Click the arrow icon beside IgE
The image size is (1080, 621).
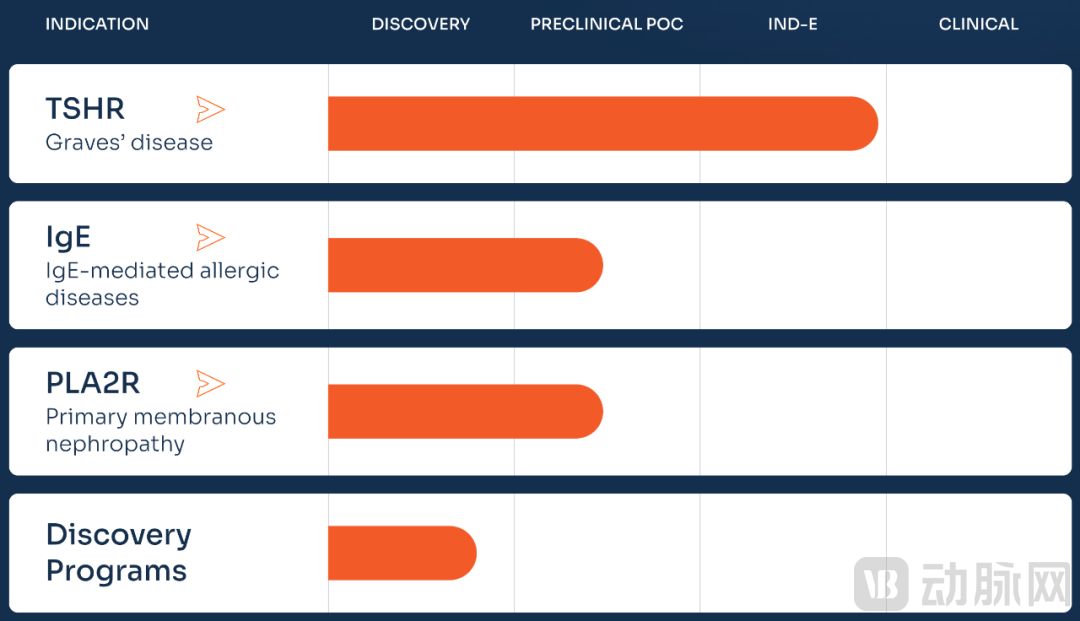[210, 237]
